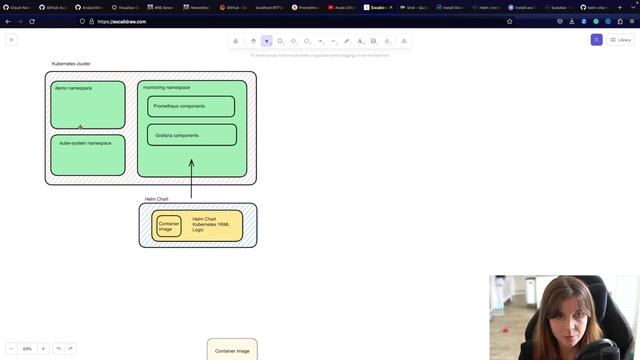The height and width of the screenshot is (360, 640).
Task: Switch to the Newsletter browser tab
Action: click(x=197, y=7)
